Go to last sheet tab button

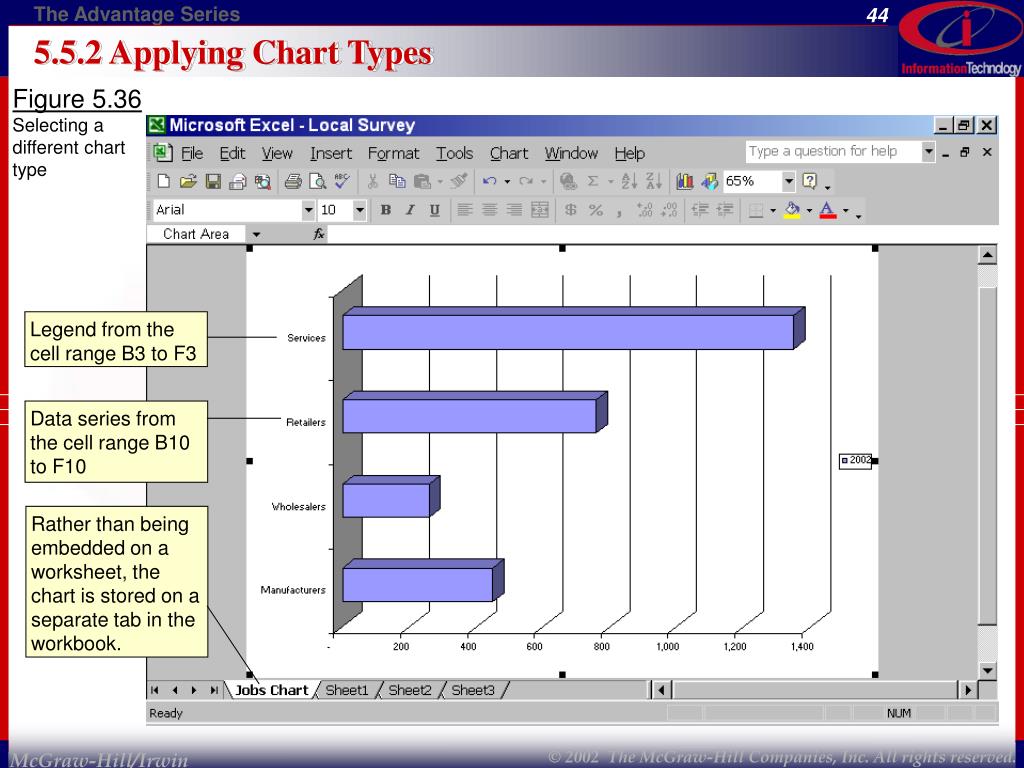pos(214,690)
